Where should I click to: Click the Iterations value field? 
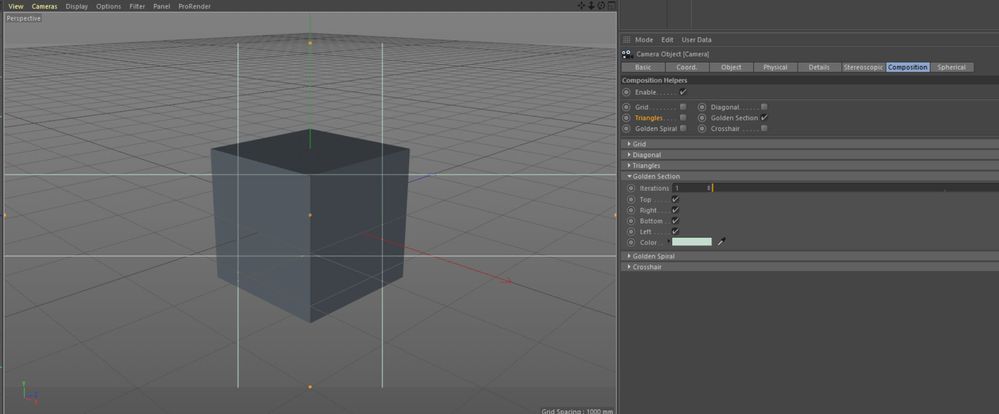point(689,188)
